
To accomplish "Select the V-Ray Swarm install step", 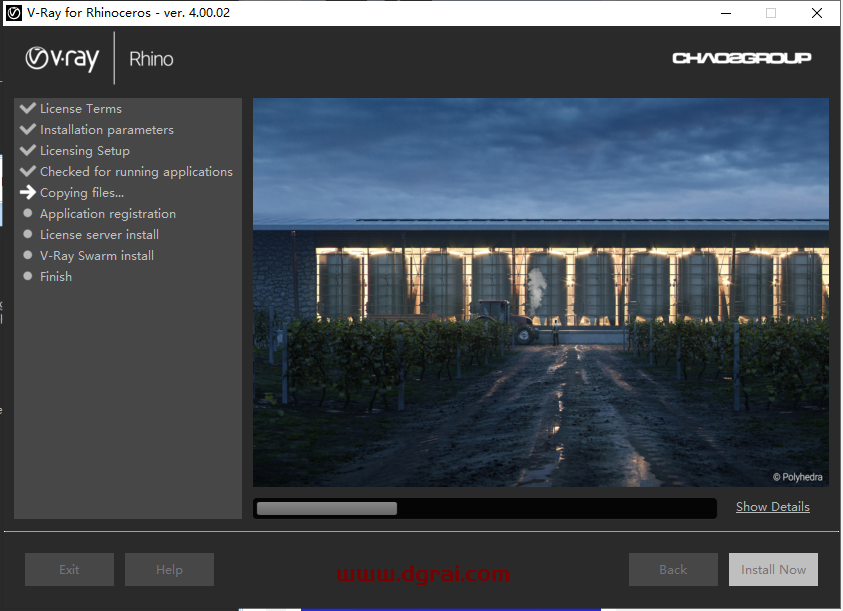I will coord(97,256).
